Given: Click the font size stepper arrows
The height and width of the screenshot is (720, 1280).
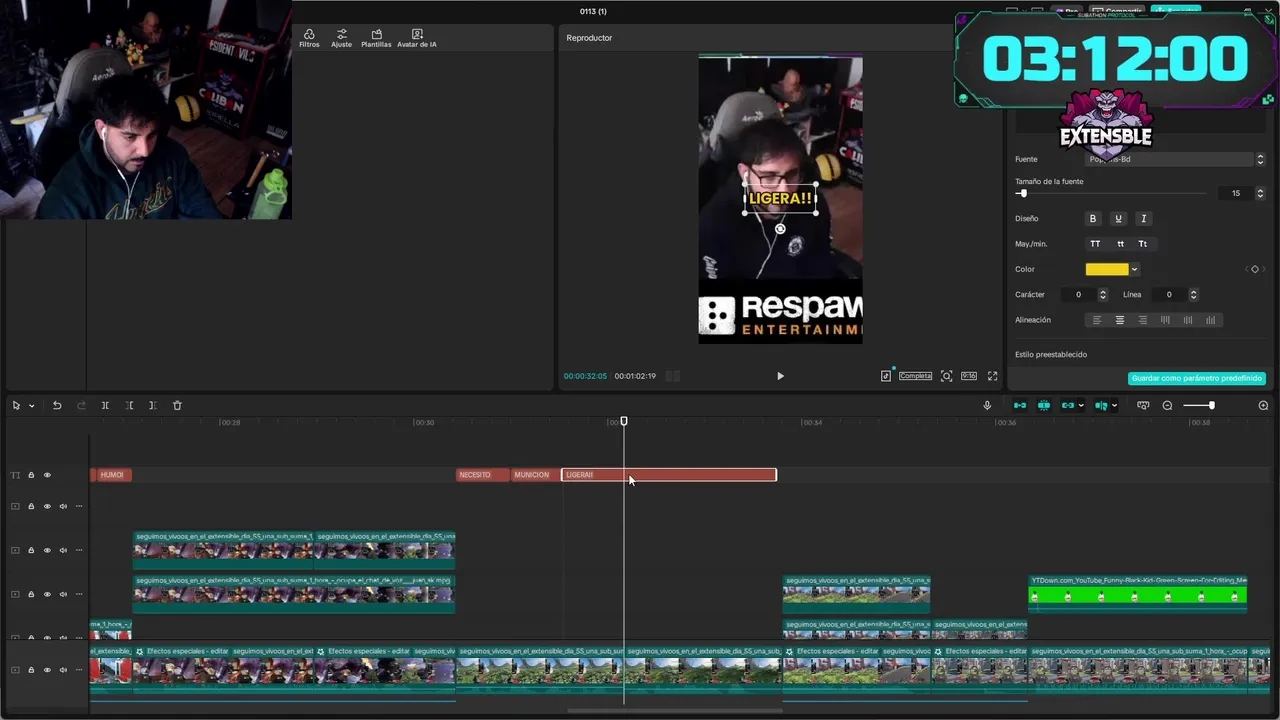Looking at the screenshot, I should (x=1260, y=193).
